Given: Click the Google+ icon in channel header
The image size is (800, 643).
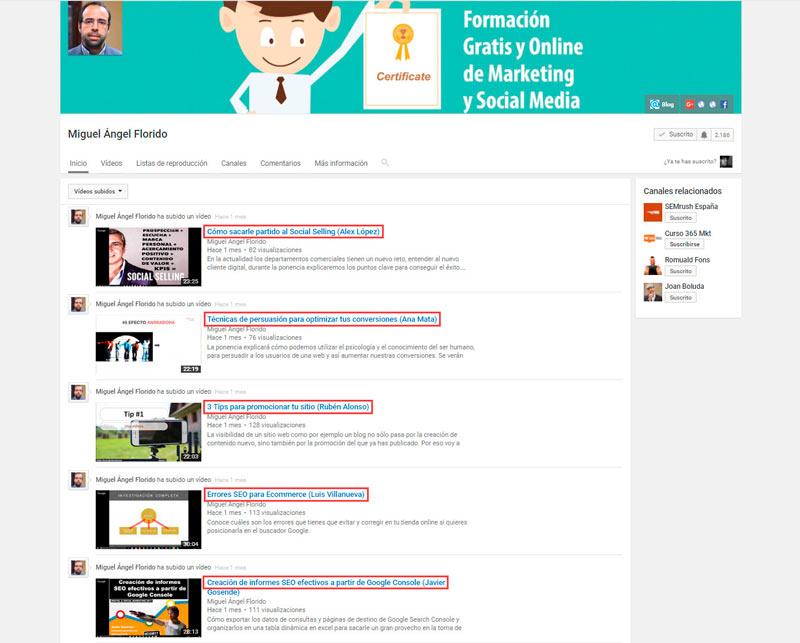Looking at the screenshot, I should pos(690,104).
